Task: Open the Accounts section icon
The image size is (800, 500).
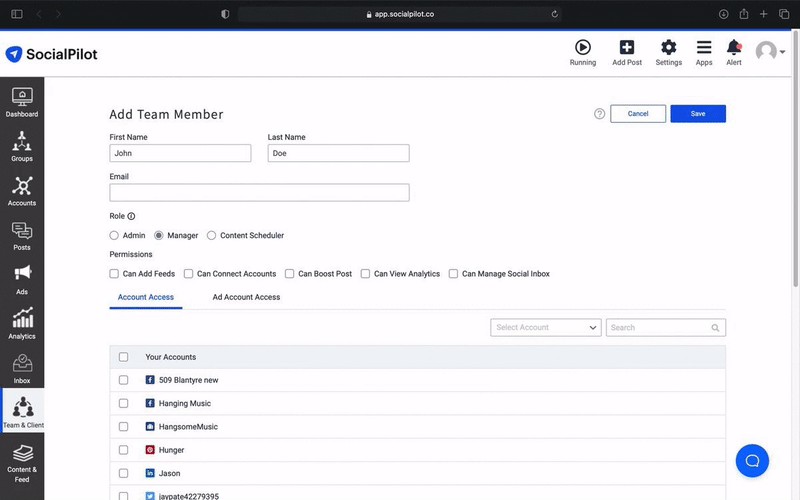Action: tap(22, 190)
